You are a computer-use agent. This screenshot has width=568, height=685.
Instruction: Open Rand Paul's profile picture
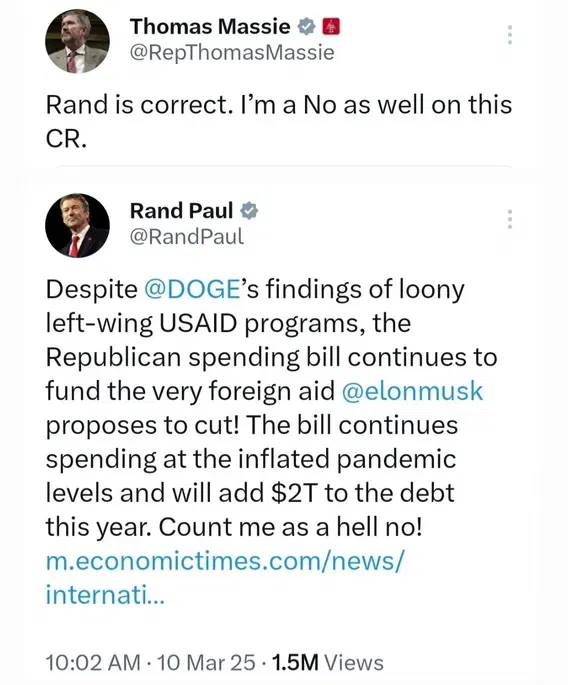pyautogui.click(x=77, y=225)
